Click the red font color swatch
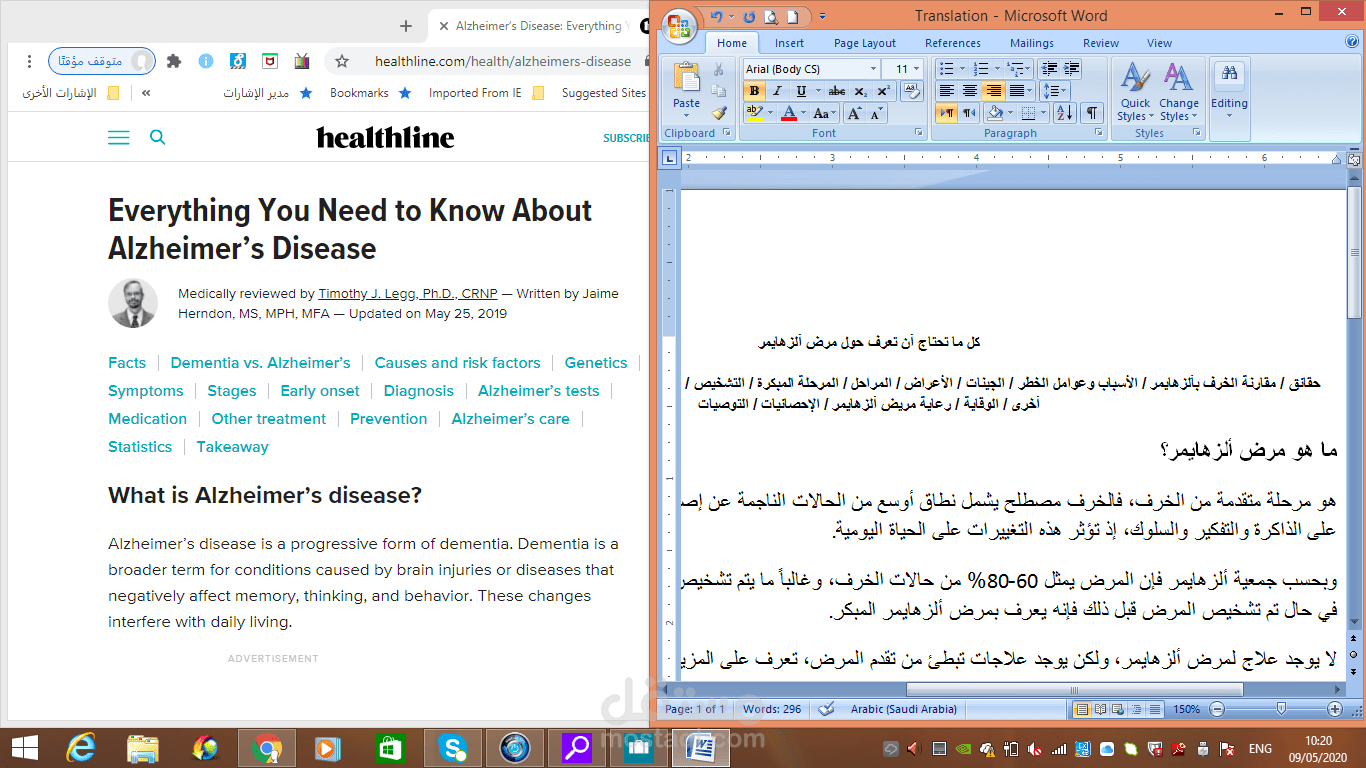1366x768 pixels. coord(789,114)
